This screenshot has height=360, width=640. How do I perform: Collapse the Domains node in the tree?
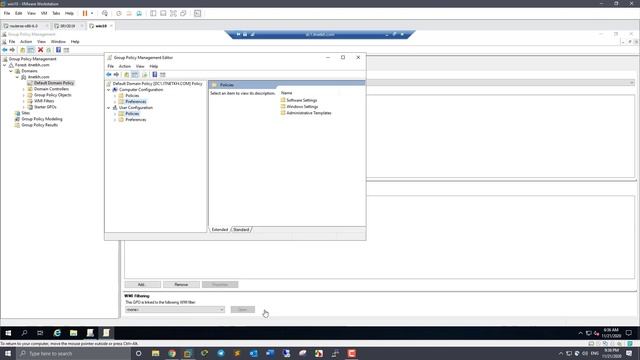[11, 71]
